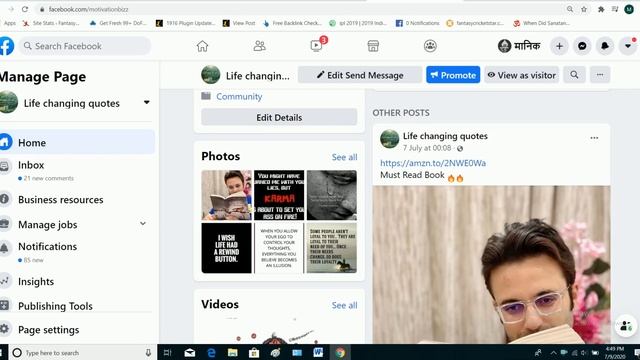Open the 0 Notifications bookmark
640x360 pixels.
(x=418, y=23)
